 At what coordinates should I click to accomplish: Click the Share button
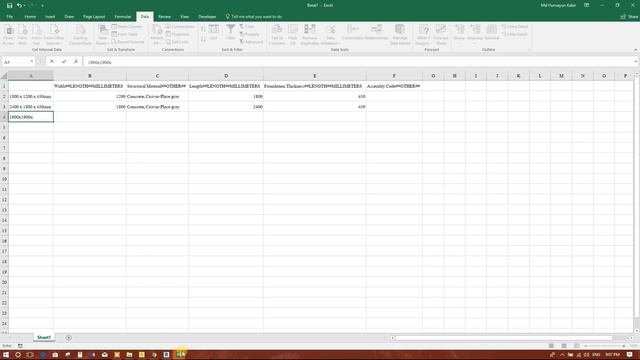(x=629, y=17)
